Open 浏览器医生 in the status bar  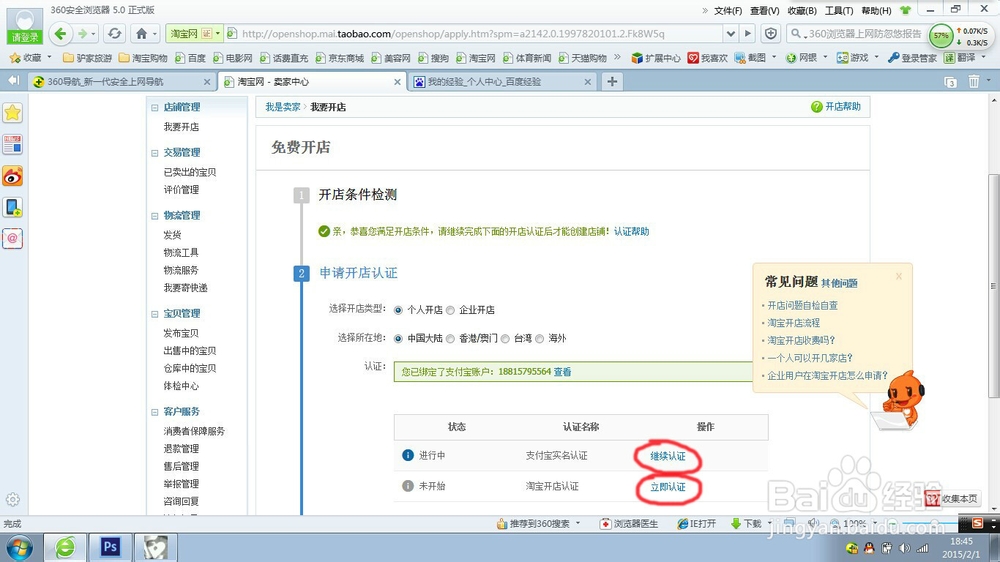click(x=629, y=524)
